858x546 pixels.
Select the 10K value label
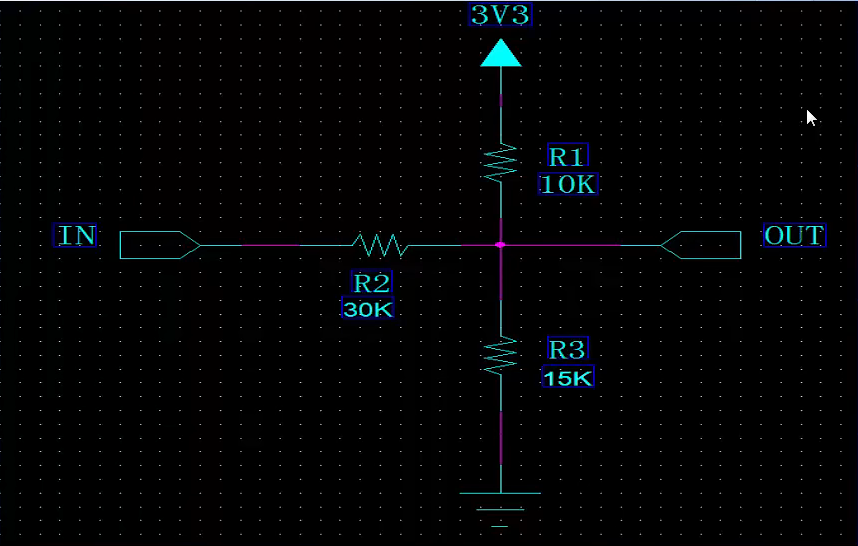pos(568,184)
